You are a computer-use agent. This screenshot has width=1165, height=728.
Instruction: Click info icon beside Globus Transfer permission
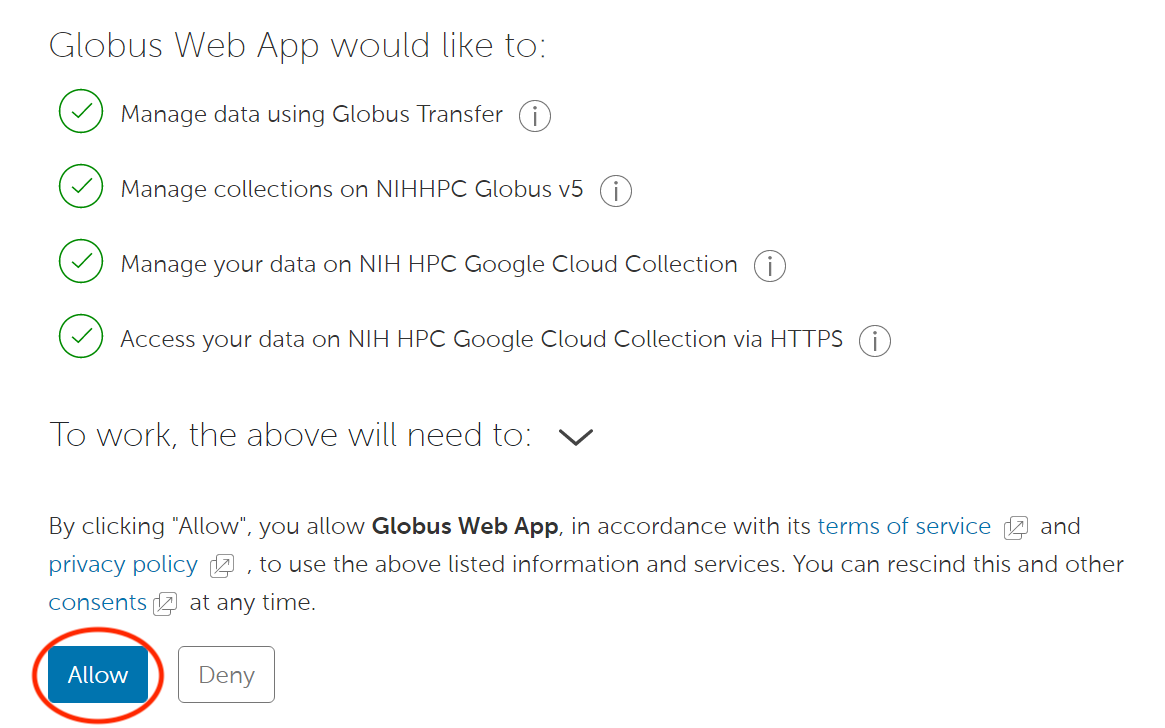pos(535,116)
